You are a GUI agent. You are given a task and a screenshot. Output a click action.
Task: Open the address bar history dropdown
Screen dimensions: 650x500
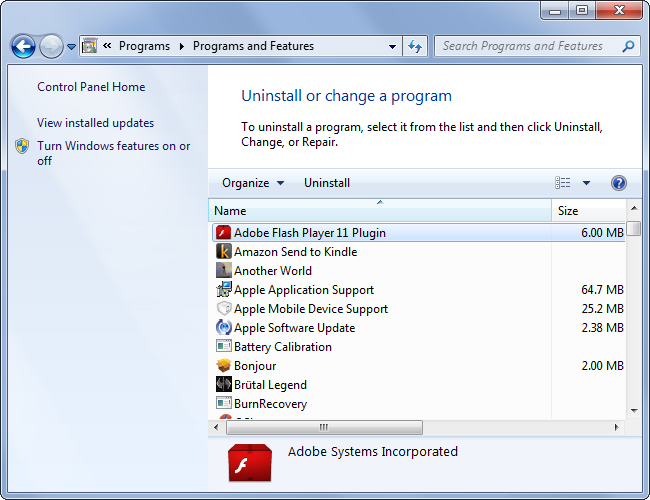[392, 46]
